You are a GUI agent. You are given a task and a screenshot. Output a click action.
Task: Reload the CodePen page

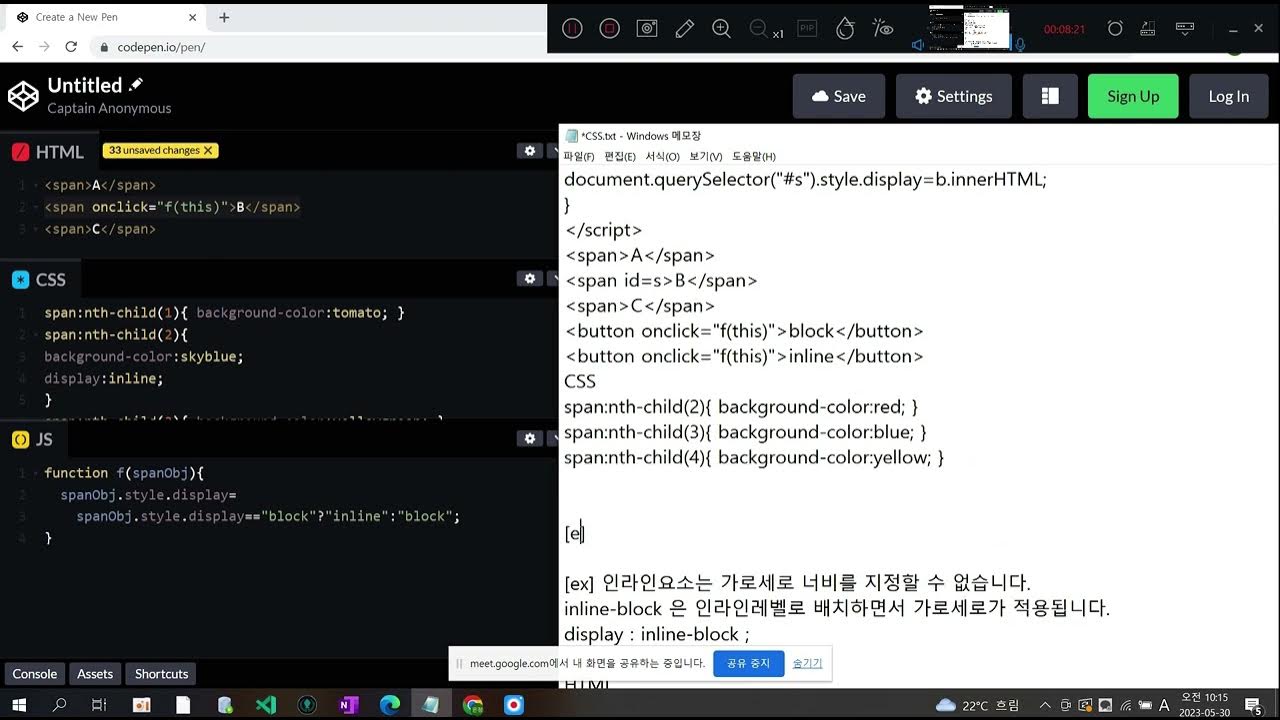71,47
